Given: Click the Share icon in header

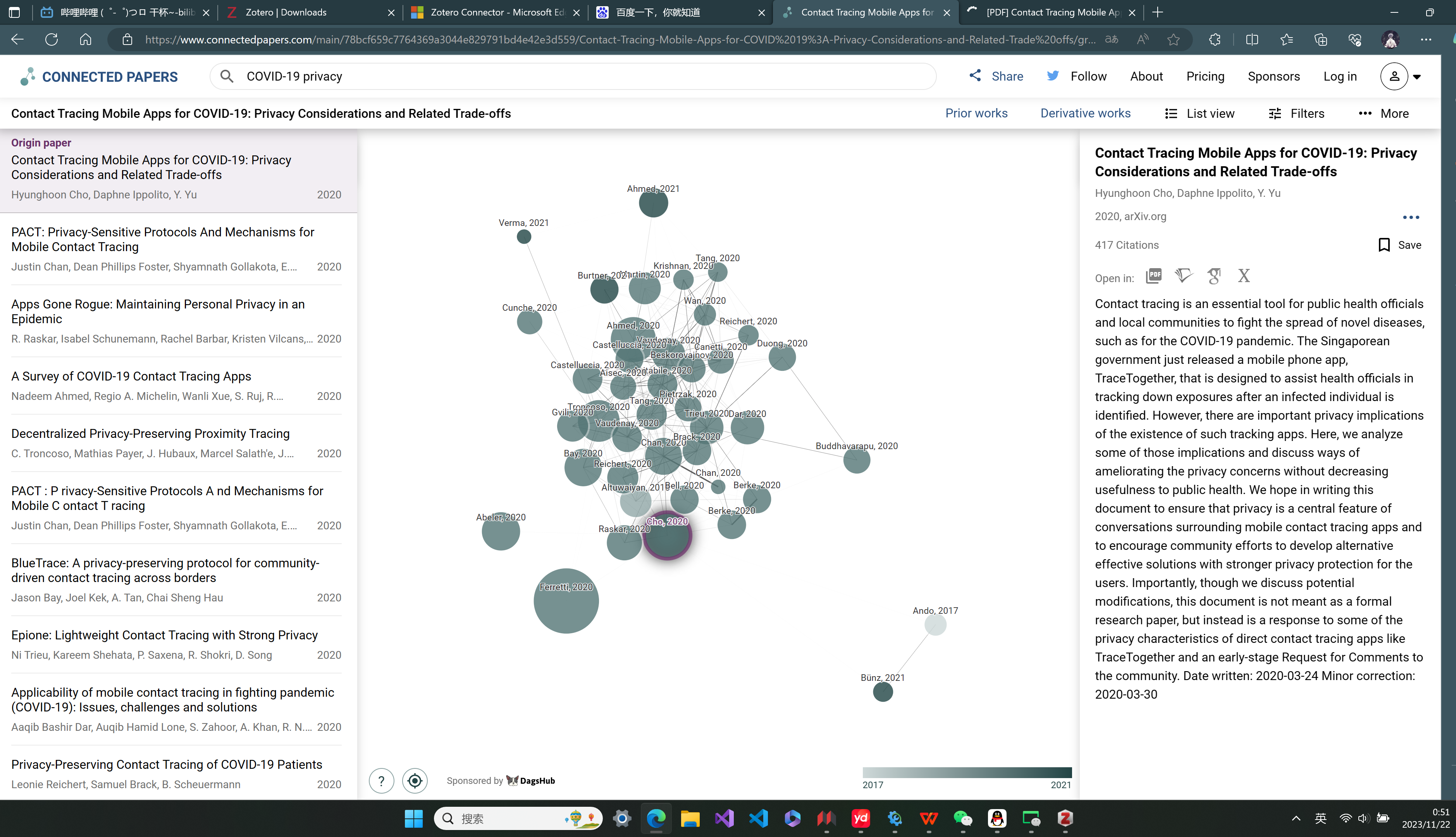Looking at the screenshot, I should pyautogui.click(x=975, y=76).
